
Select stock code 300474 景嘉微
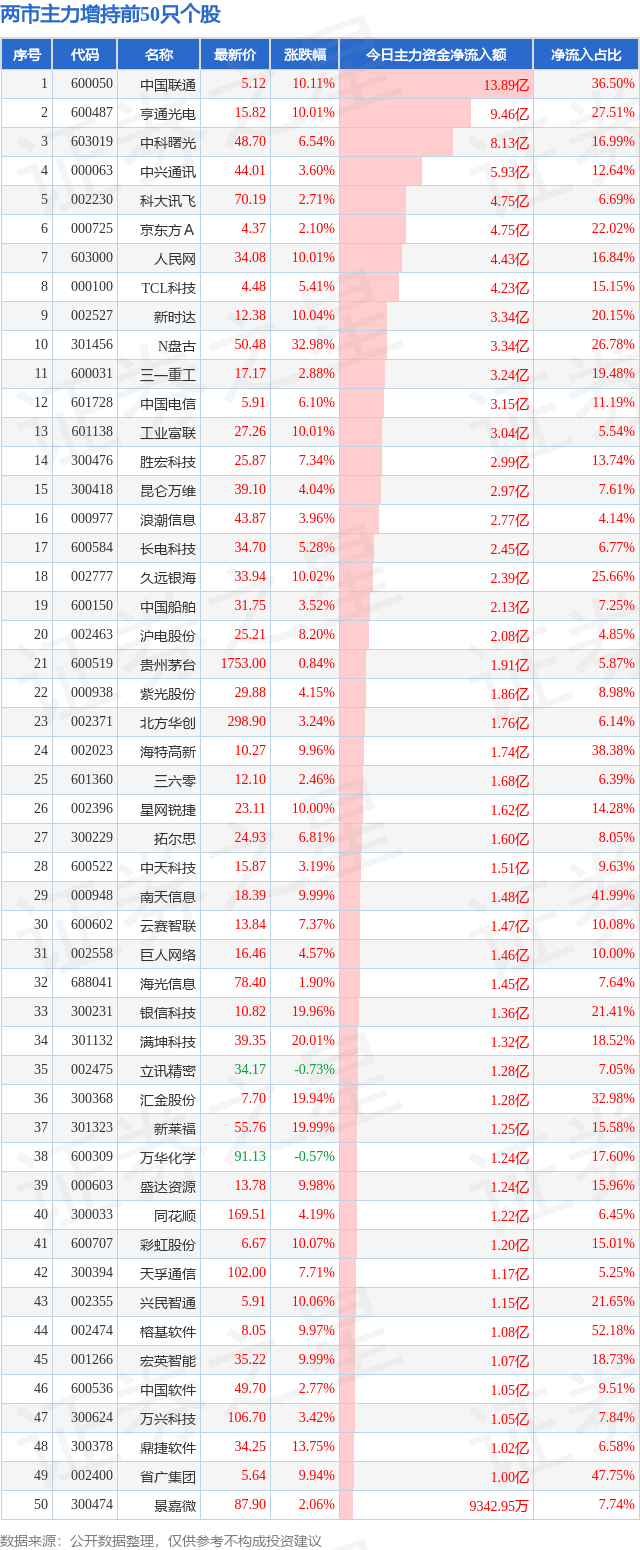(x=92, y=1504)
